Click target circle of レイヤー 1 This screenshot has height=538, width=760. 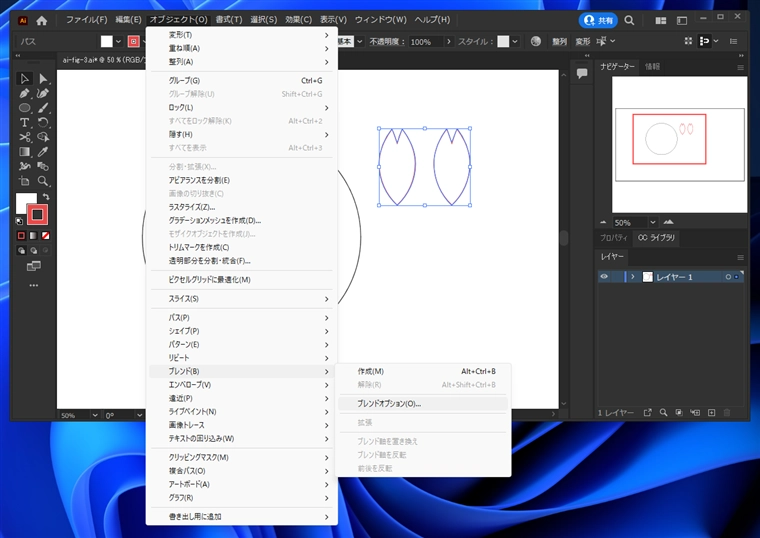(x=728, y=277)
